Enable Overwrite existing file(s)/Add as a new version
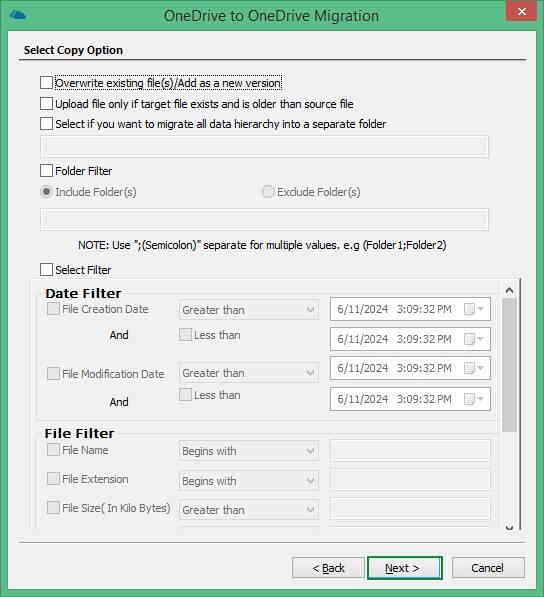Screen dimensions: 544x597 tap(46, 83)
